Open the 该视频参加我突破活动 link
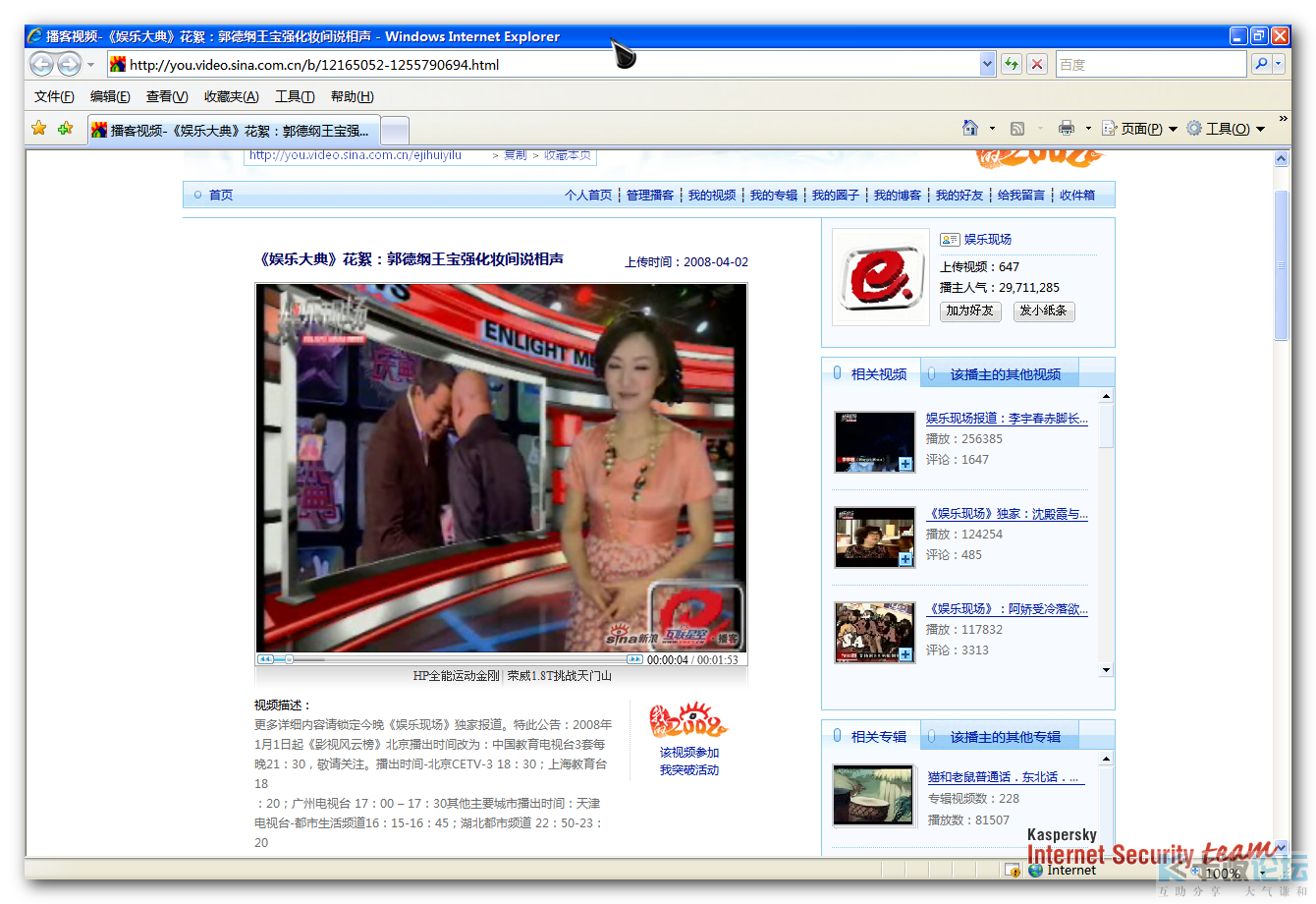 coord(689,762)
